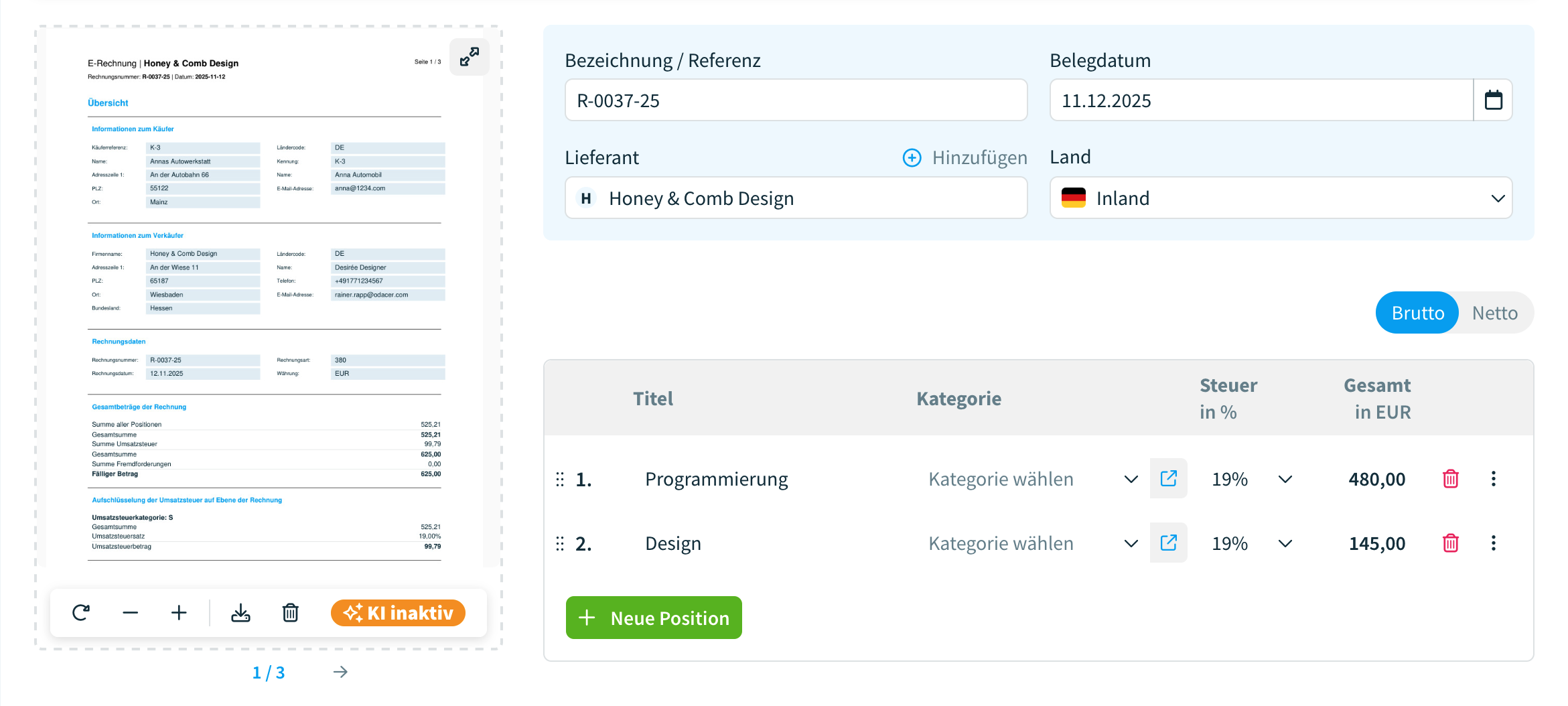Expand the invoice preview to fullscreen
The width and height of the screenshot is (1568, 706).
pyautogui.click(x=469, y=57)
